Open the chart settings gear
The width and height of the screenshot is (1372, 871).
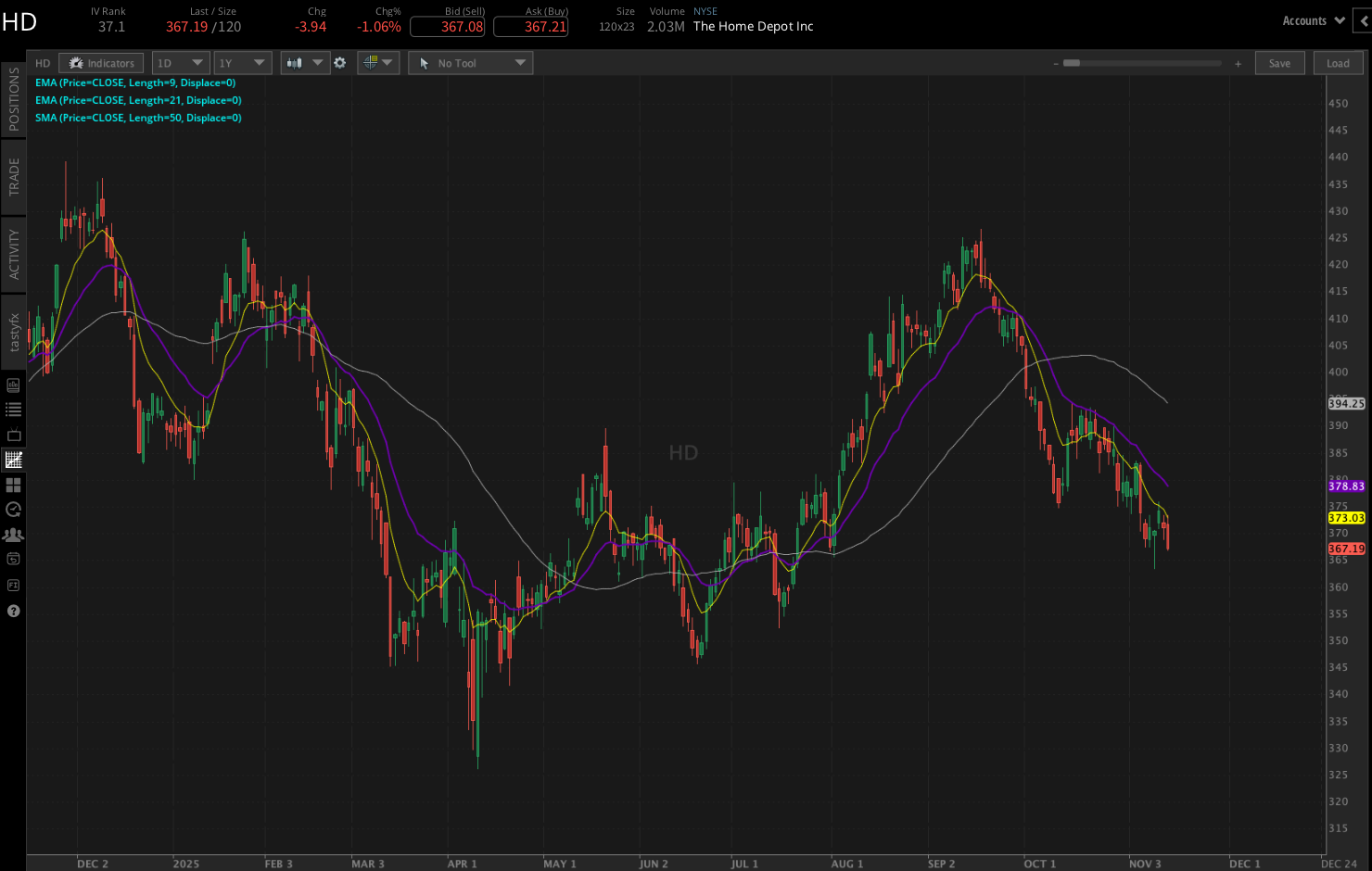pos(339,62)
